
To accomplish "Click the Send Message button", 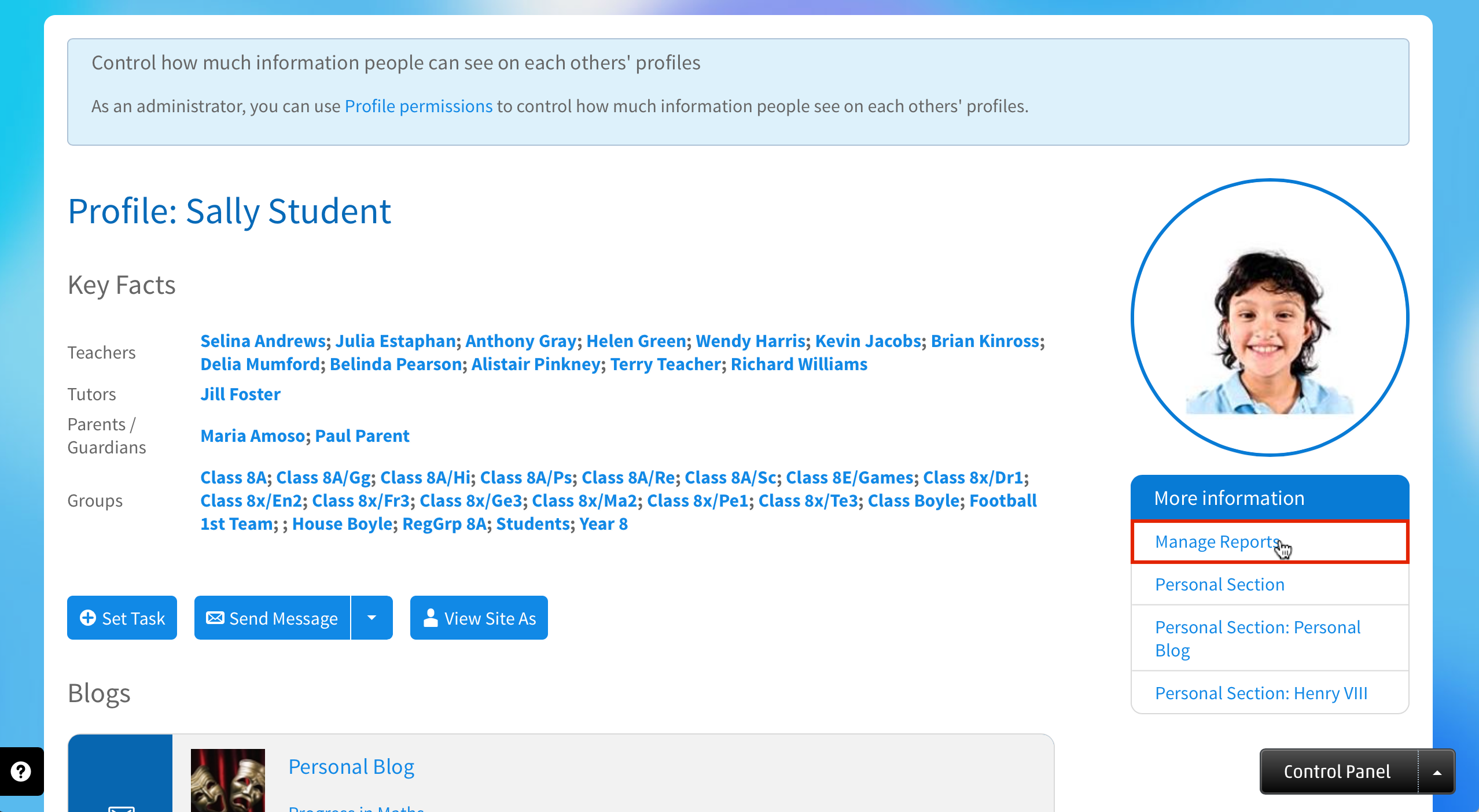I will 272,618.
